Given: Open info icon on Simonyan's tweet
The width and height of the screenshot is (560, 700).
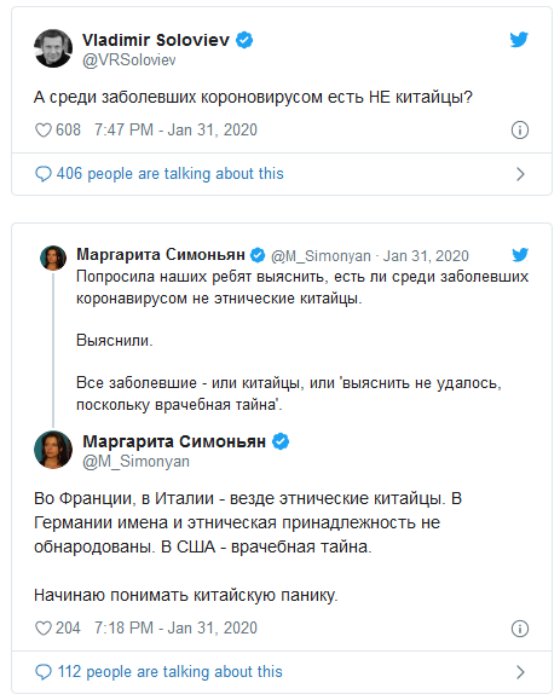Looking at the screenshot, I should (520, 629).
